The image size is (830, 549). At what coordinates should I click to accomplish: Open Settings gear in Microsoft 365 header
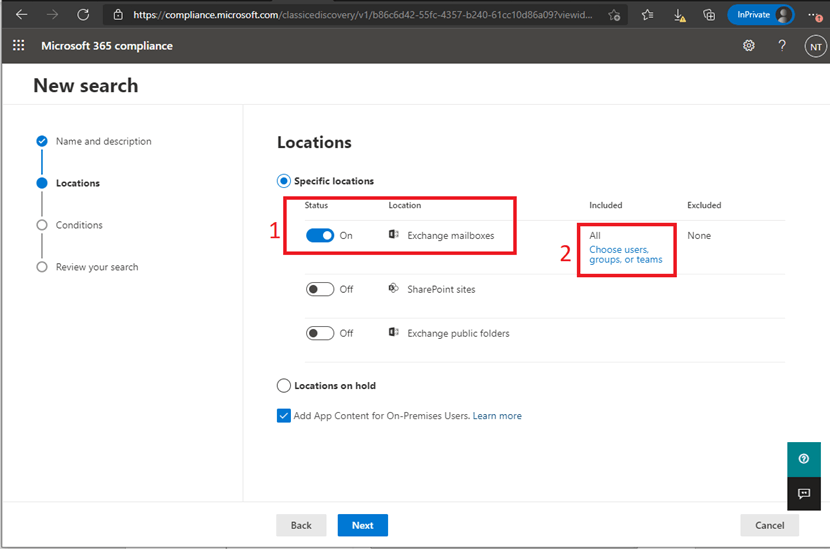click(x=748, y=46)
